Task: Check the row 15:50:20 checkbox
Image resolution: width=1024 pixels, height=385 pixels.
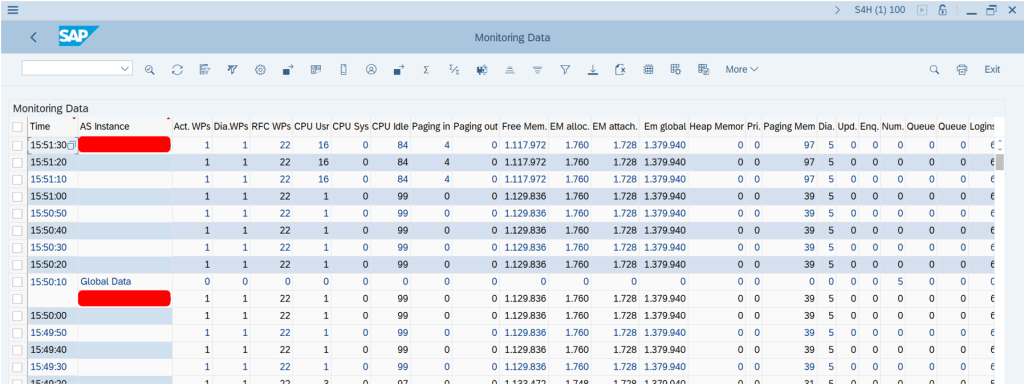Action: pyautogui.click(x=18, y=264)
